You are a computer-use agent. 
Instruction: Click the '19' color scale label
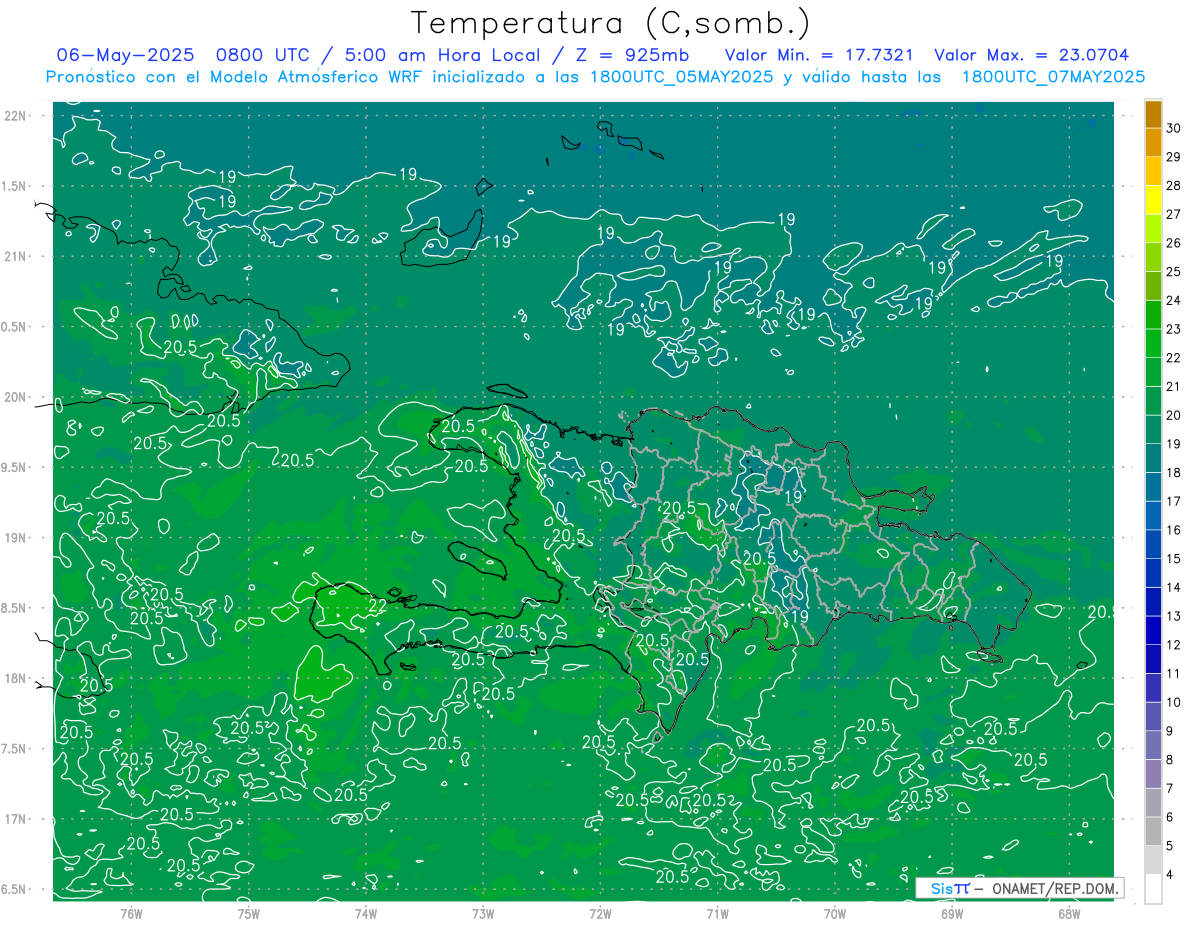(1175, 444)
